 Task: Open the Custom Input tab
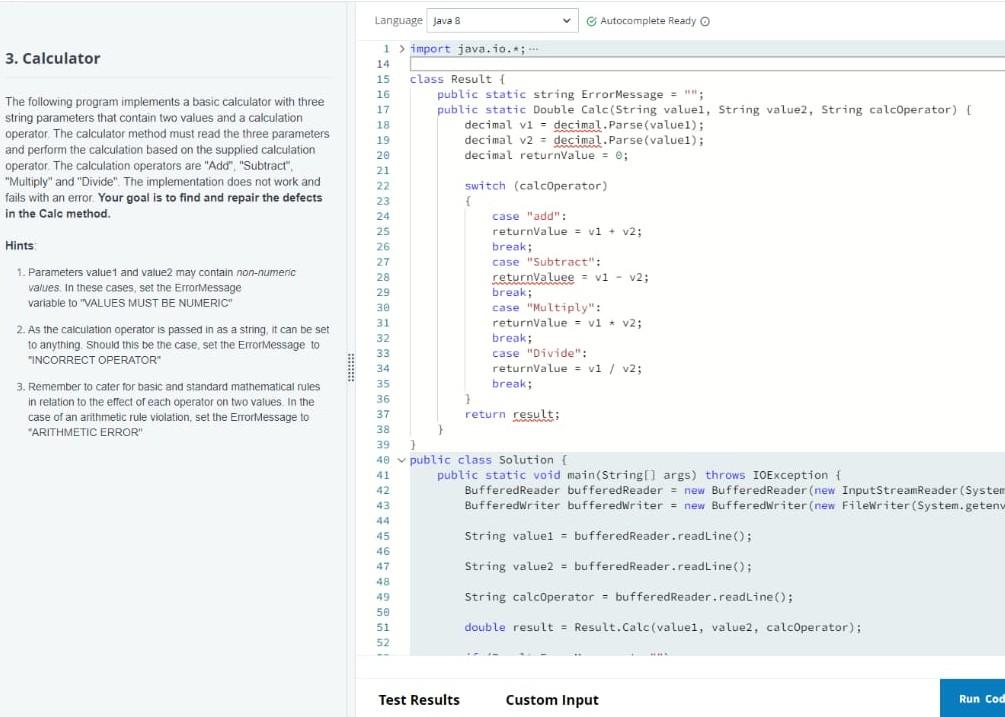pyautogui.click(x=552, y=700)
